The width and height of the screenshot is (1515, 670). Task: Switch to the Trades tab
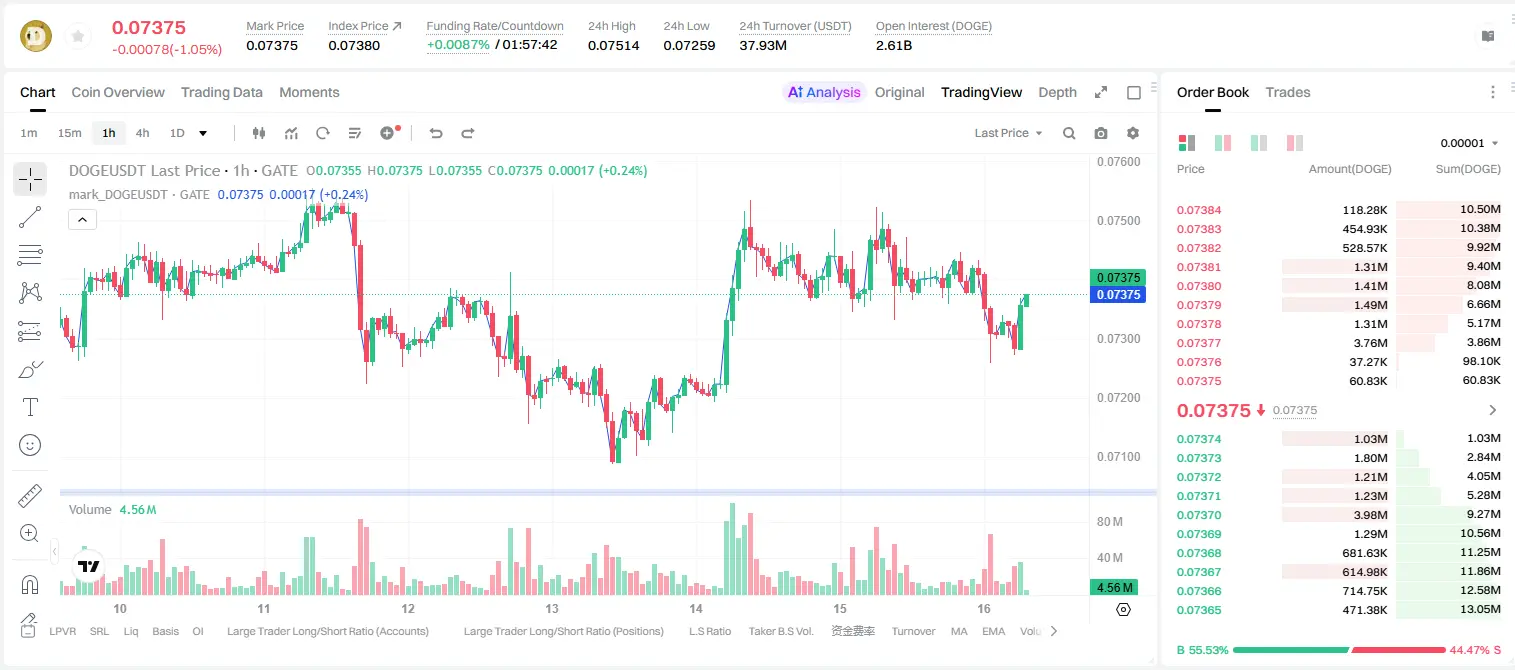tap(1287, 92)
